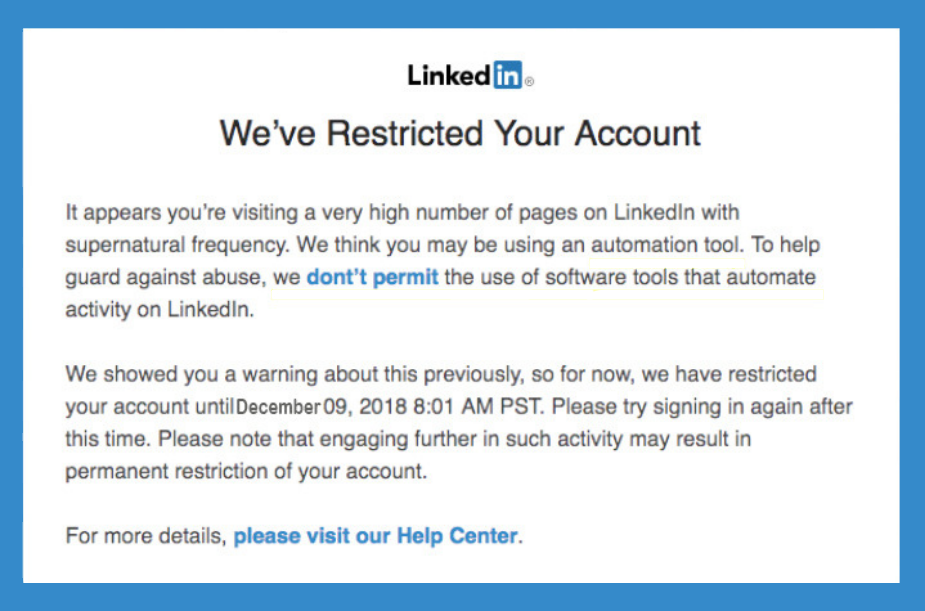
Task: Click the blue "in" square icon
Action: 507,75
